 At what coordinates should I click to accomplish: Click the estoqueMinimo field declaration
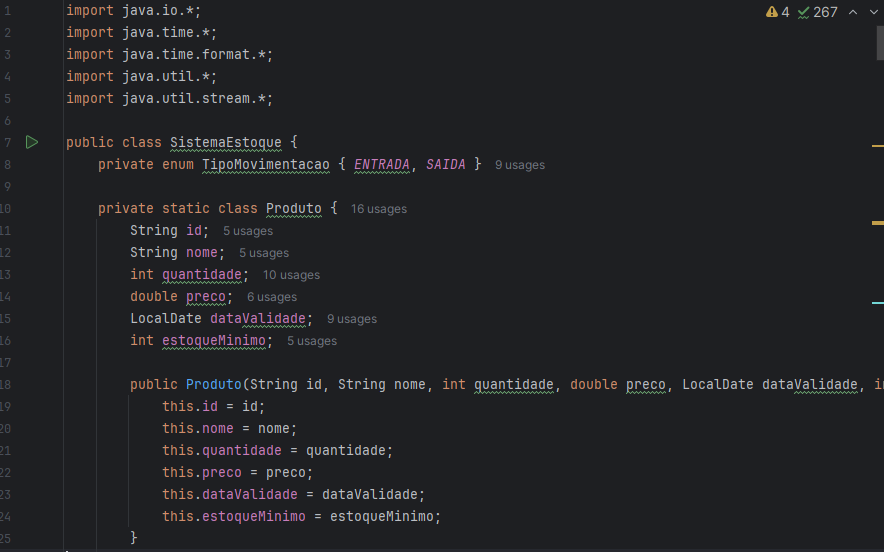point(202,341)
